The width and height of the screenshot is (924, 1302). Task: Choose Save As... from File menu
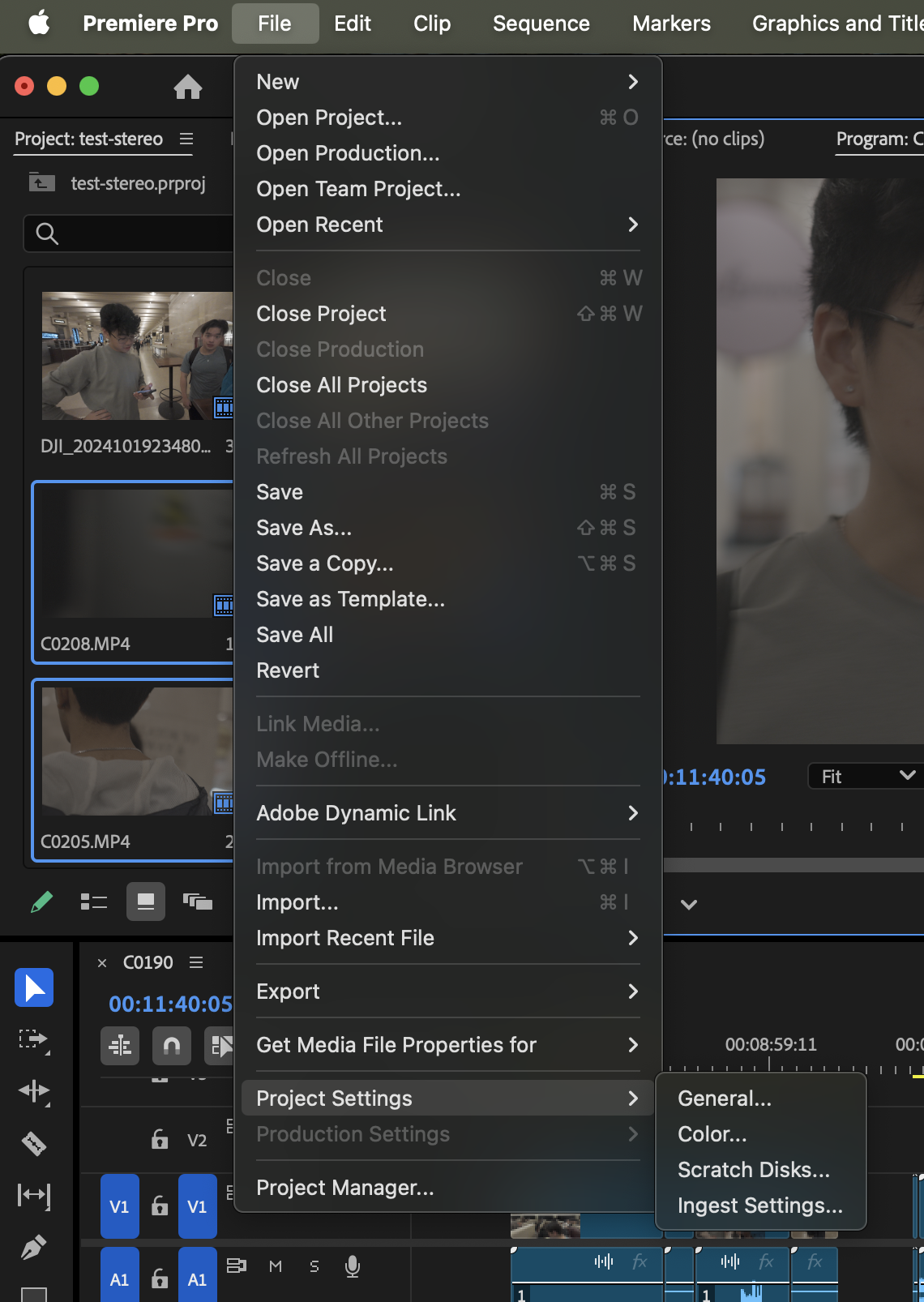[304, 528]
